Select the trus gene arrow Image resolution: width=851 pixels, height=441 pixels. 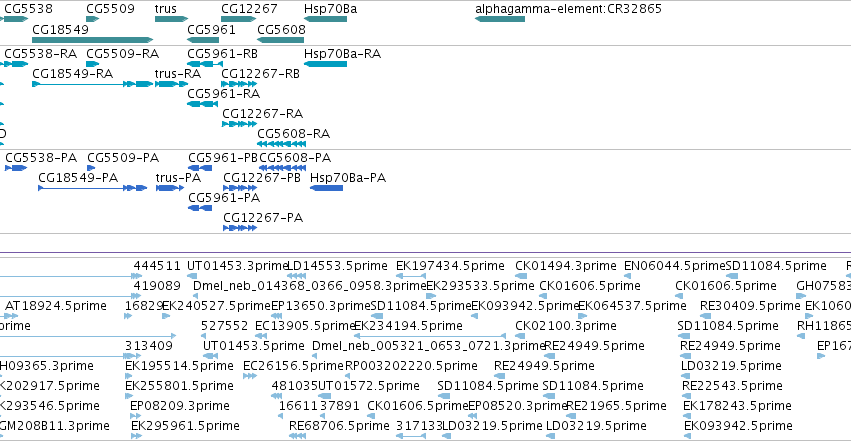click(171, 19)
